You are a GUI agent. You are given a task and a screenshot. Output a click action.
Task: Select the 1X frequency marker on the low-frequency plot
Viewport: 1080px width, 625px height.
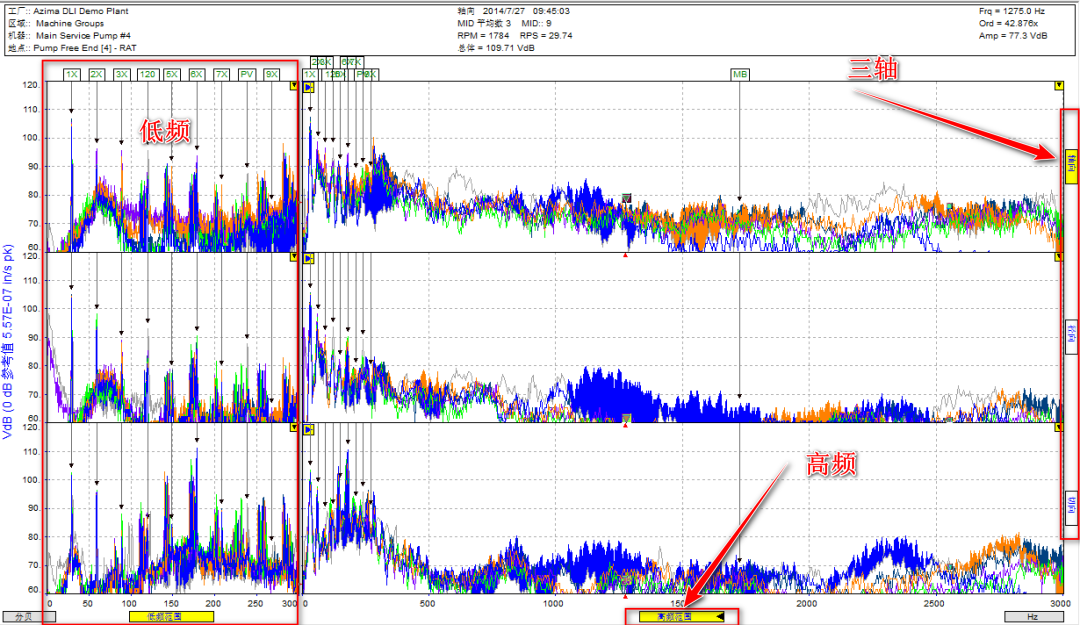(x=70, y=73)
